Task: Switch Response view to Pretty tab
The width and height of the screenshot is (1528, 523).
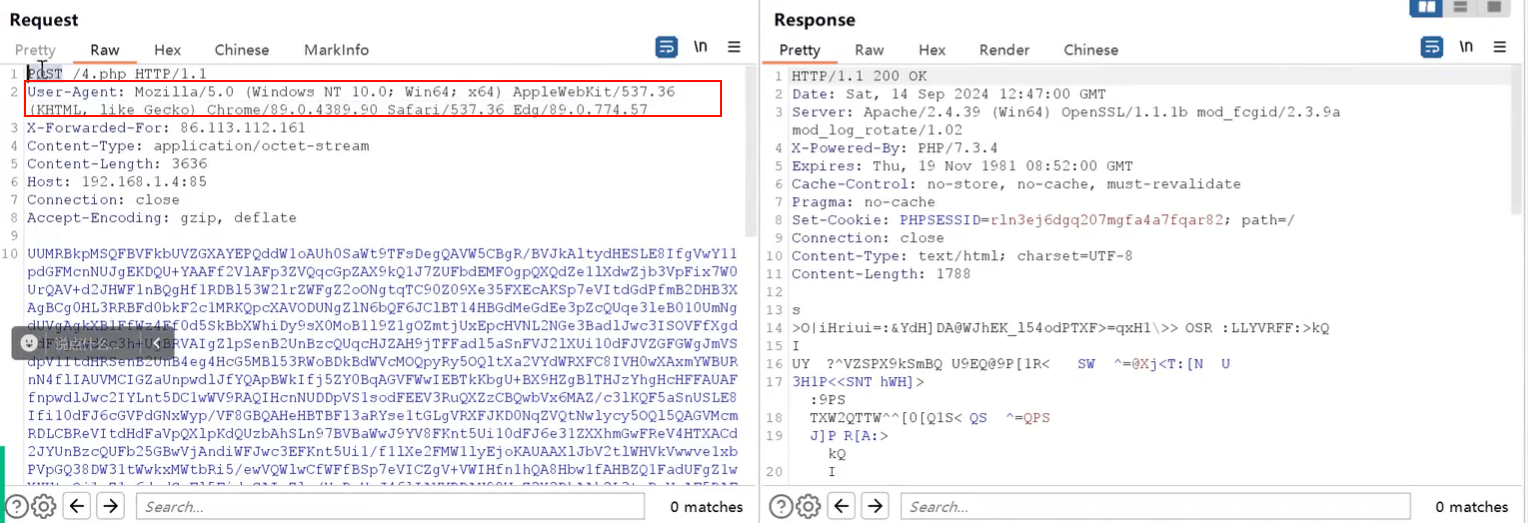Action: [800, 50]
